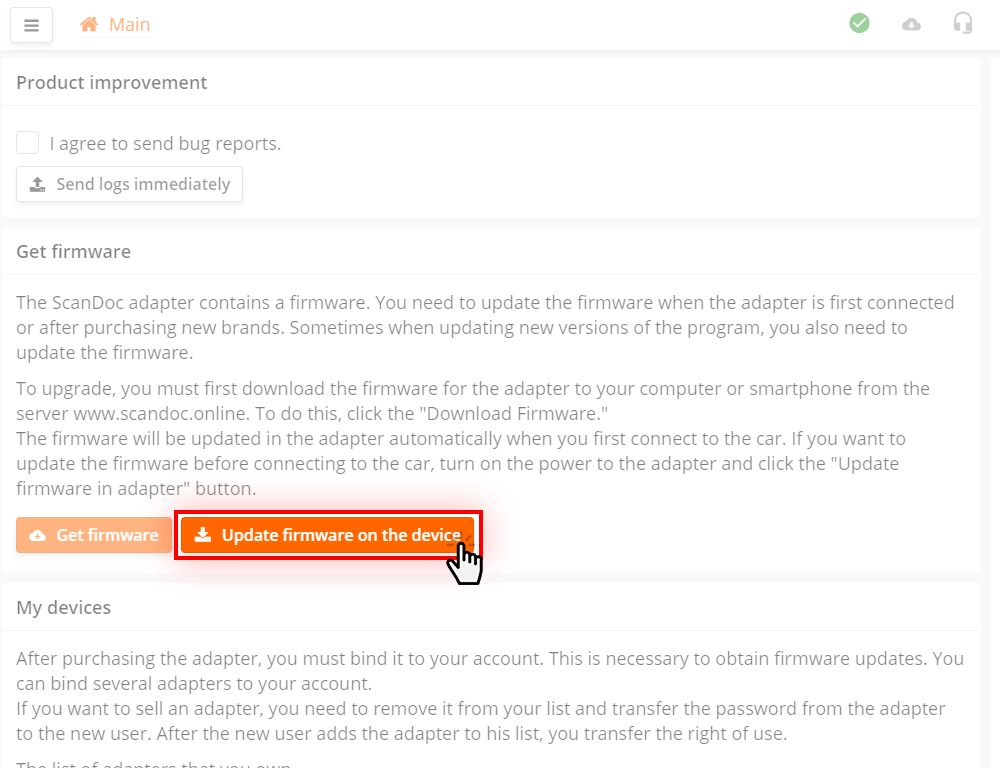Click the Send logs immediately button

point(129,184)
